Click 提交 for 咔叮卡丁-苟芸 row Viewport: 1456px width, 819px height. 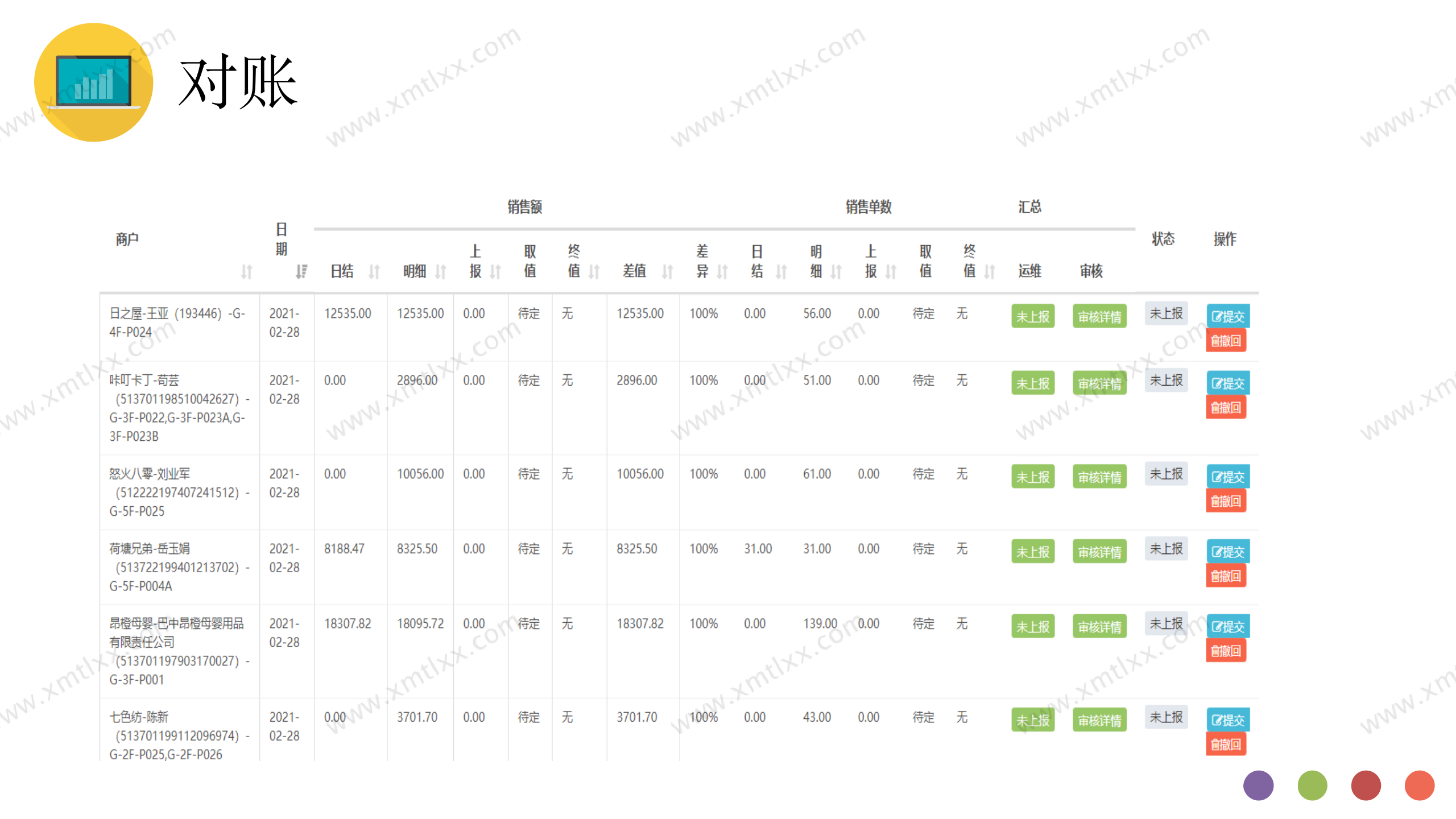1228,383
